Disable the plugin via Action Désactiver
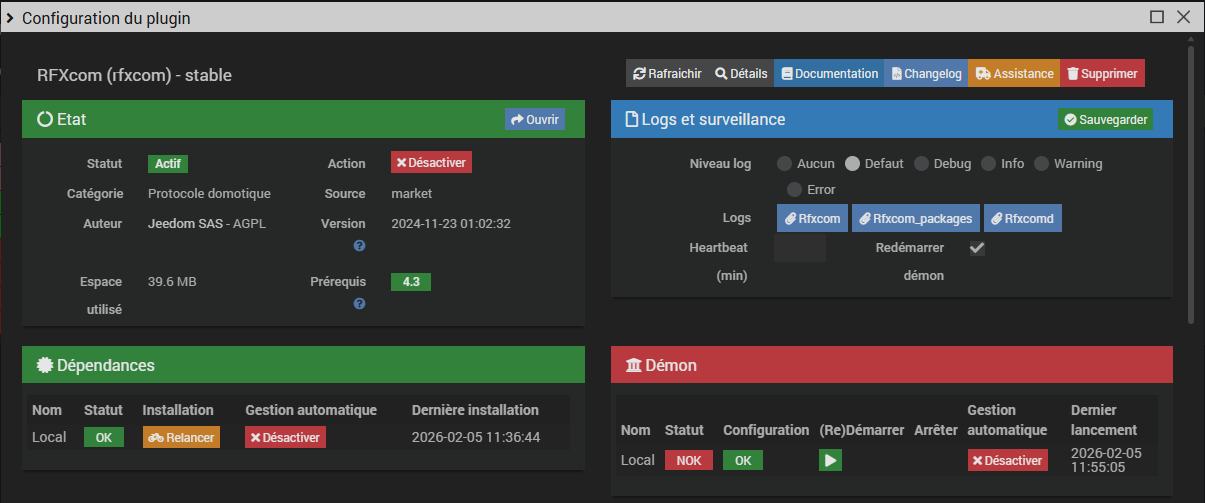The width and height of the screenshot is (1205, 503). (431, 162)
